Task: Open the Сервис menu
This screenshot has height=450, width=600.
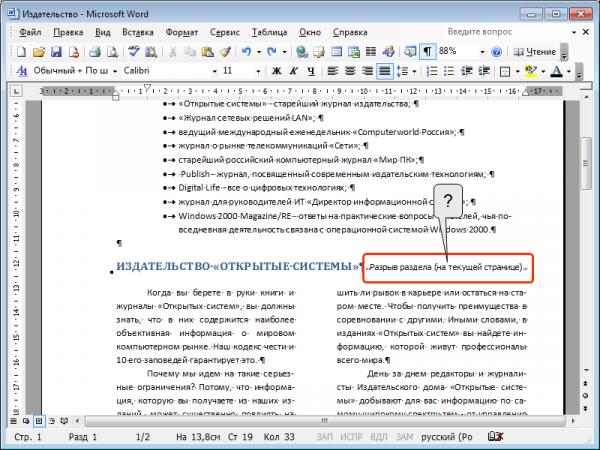Action: 225,32
